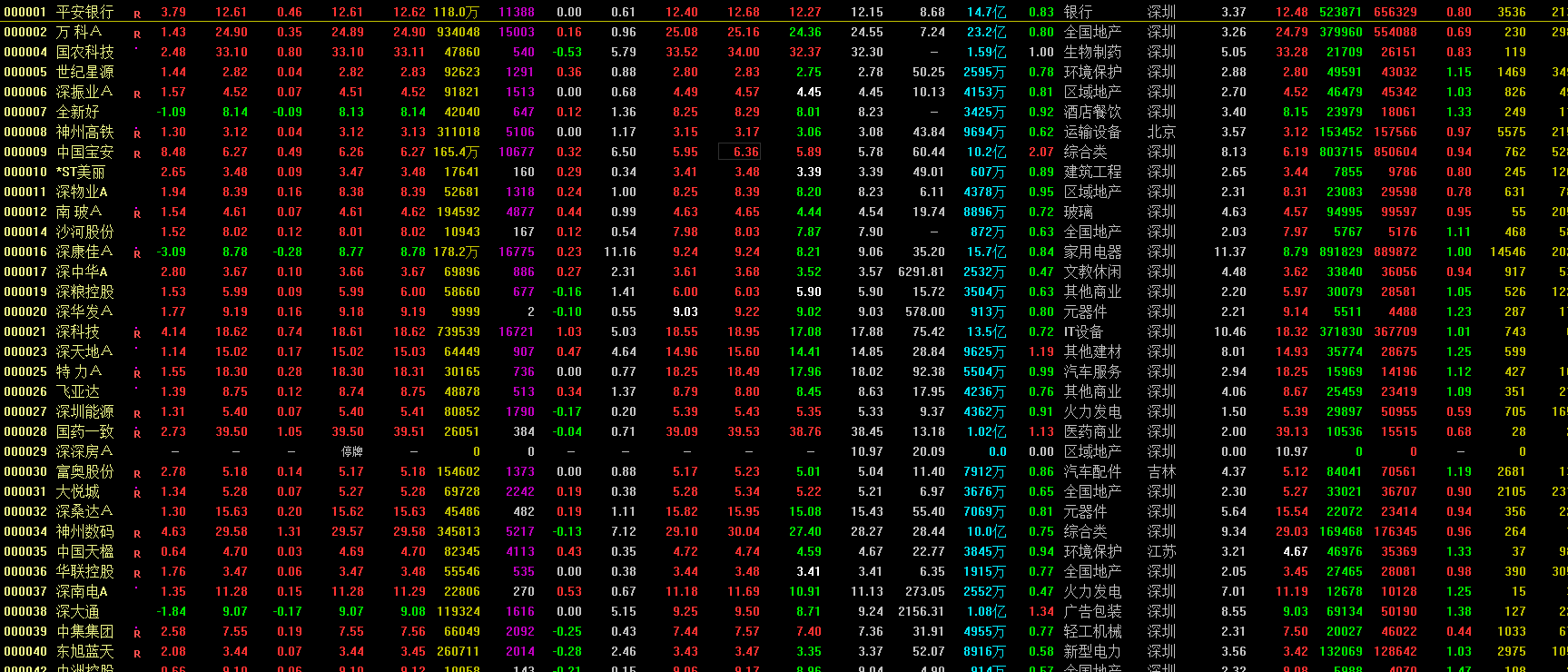
Task: Click on 大悦城 stock name
Action: click(78, 491)
